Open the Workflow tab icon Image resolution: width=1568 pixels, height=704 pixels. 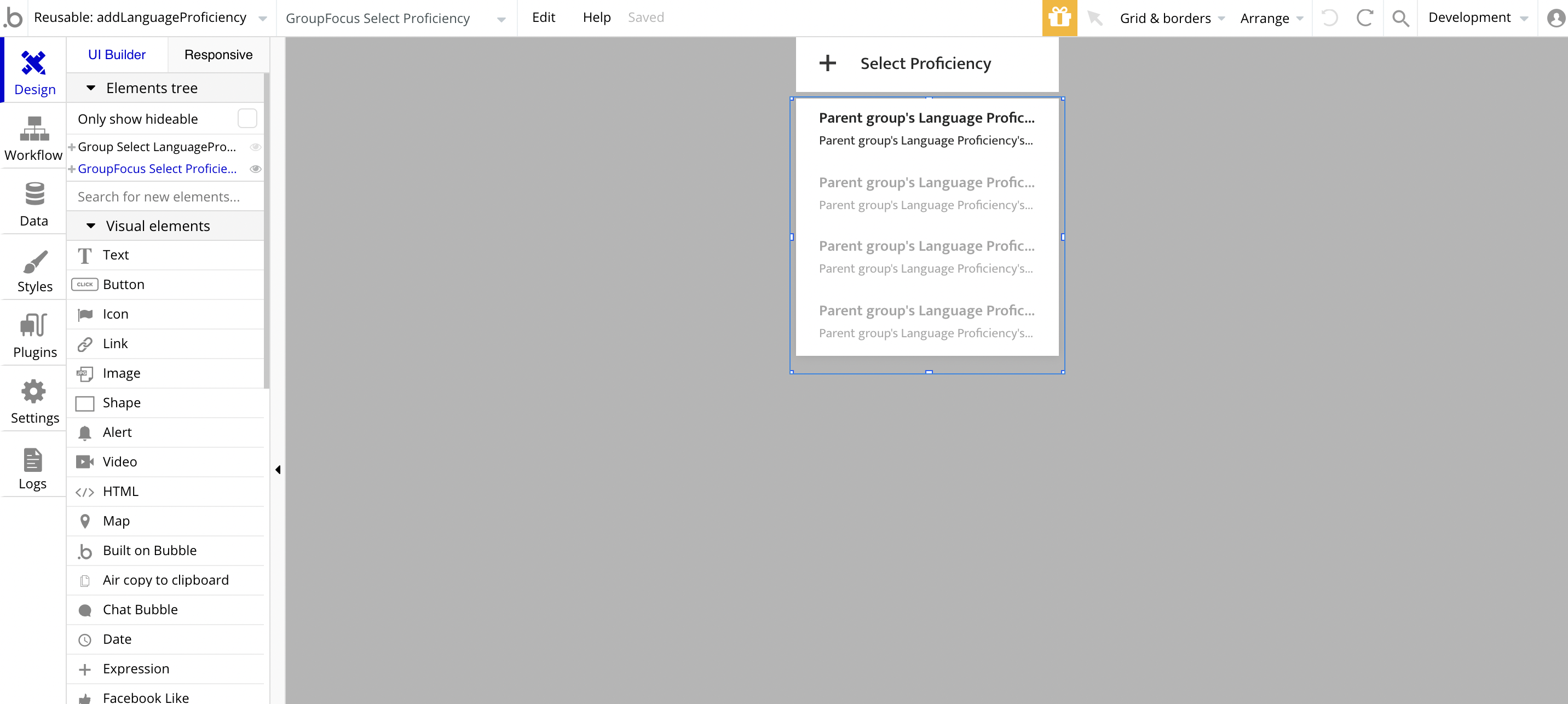pos(34,129)
